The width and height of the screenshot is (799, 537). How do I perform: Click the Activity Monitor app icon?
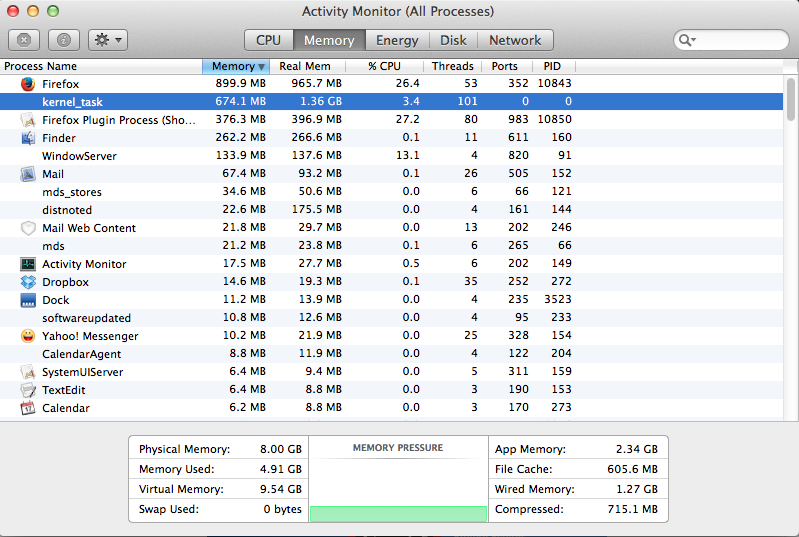pyautogui.click(x=28, y=264)
